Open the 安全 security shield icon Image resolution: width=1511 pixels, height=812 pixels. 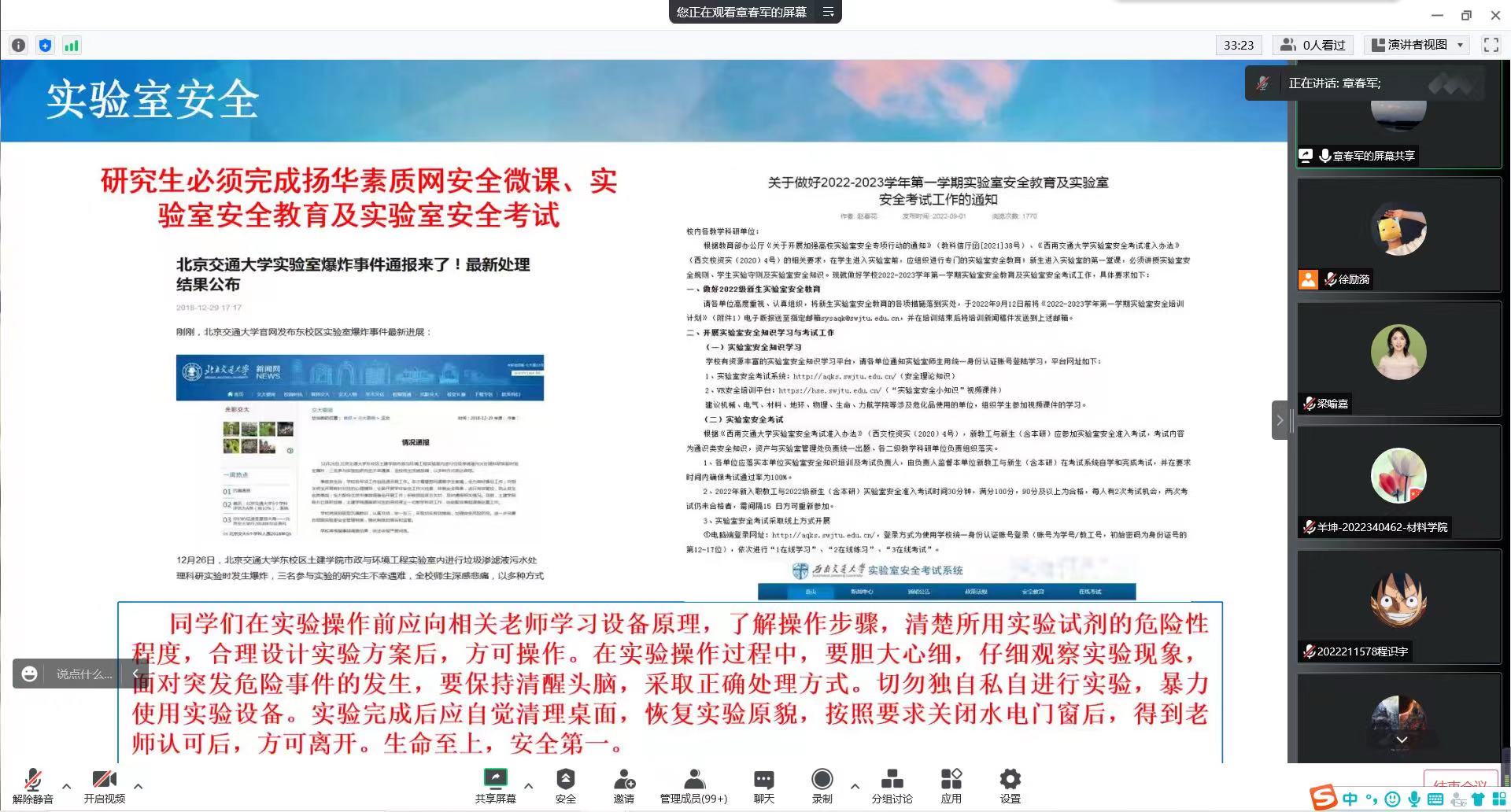565,781
